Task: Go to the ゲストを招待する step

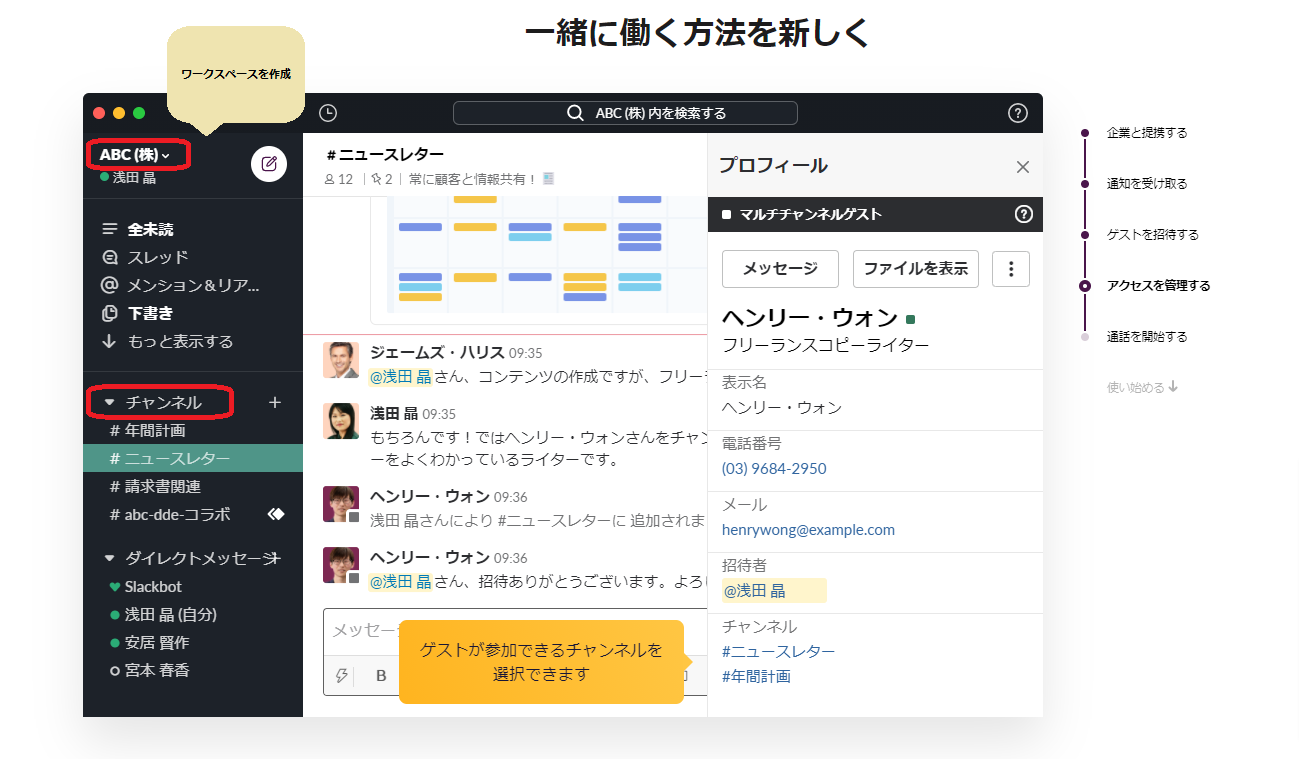Action: click(x=1152, y=234)
